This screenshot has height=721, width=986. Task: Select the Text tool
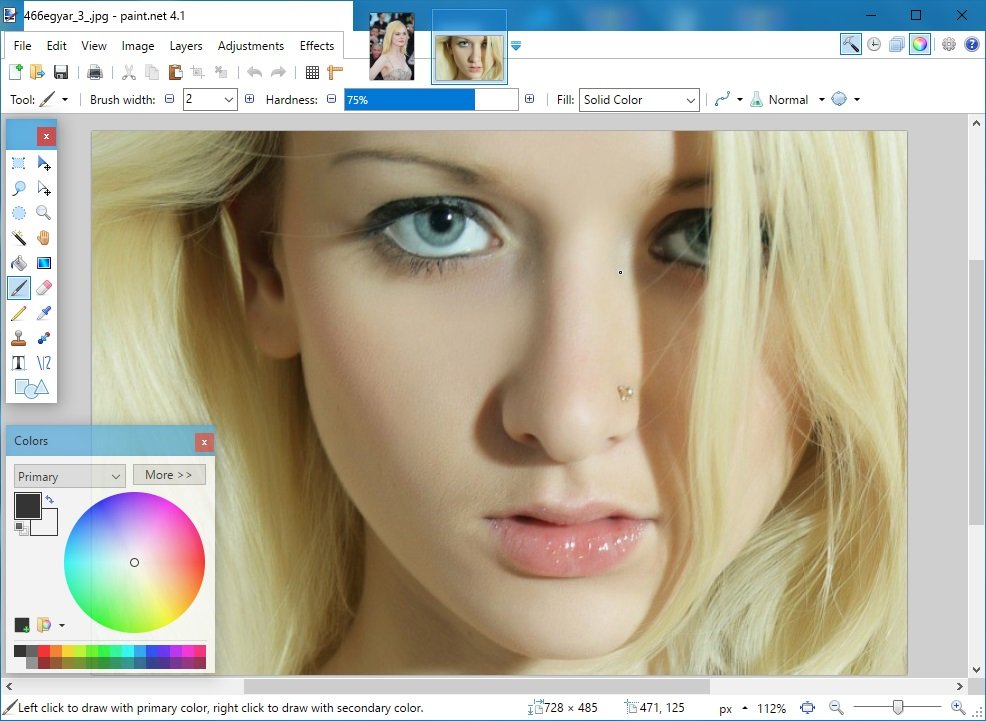tap(18, 363)
